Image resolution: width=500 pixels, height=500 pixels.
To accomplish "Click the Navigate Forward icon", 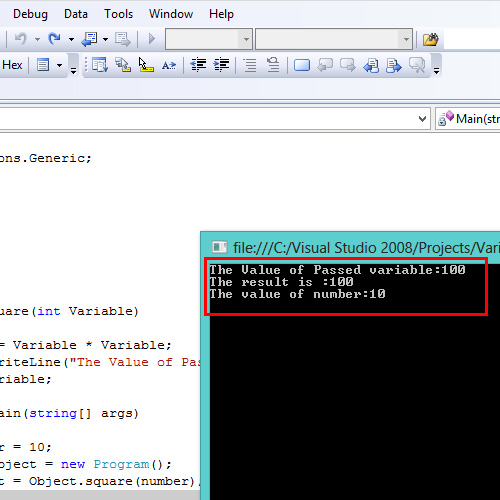I will click(123, 39).
